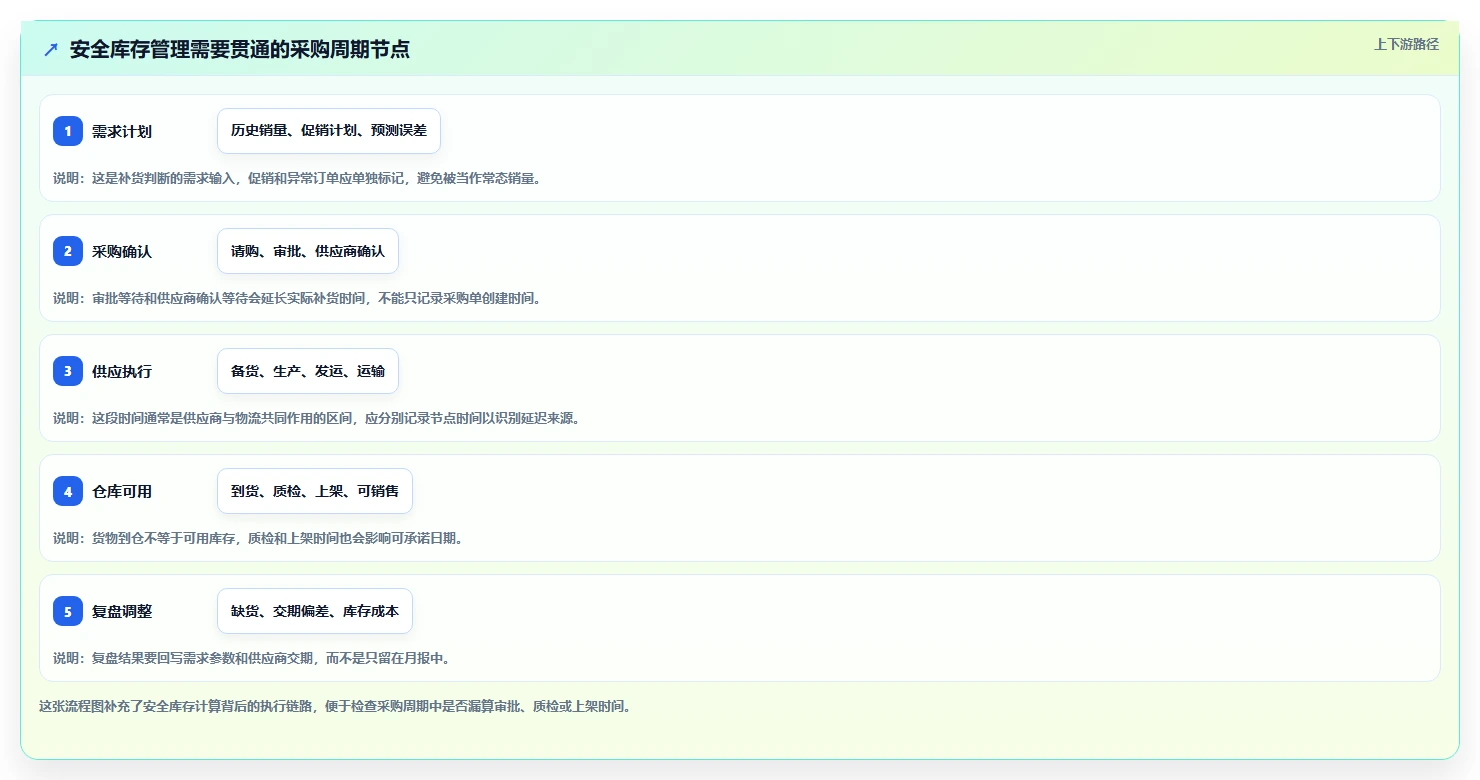Screen dimensions: 1480x780
Task: Click the 上下游路径 label in header
Action: click(x=1406, y=44)
